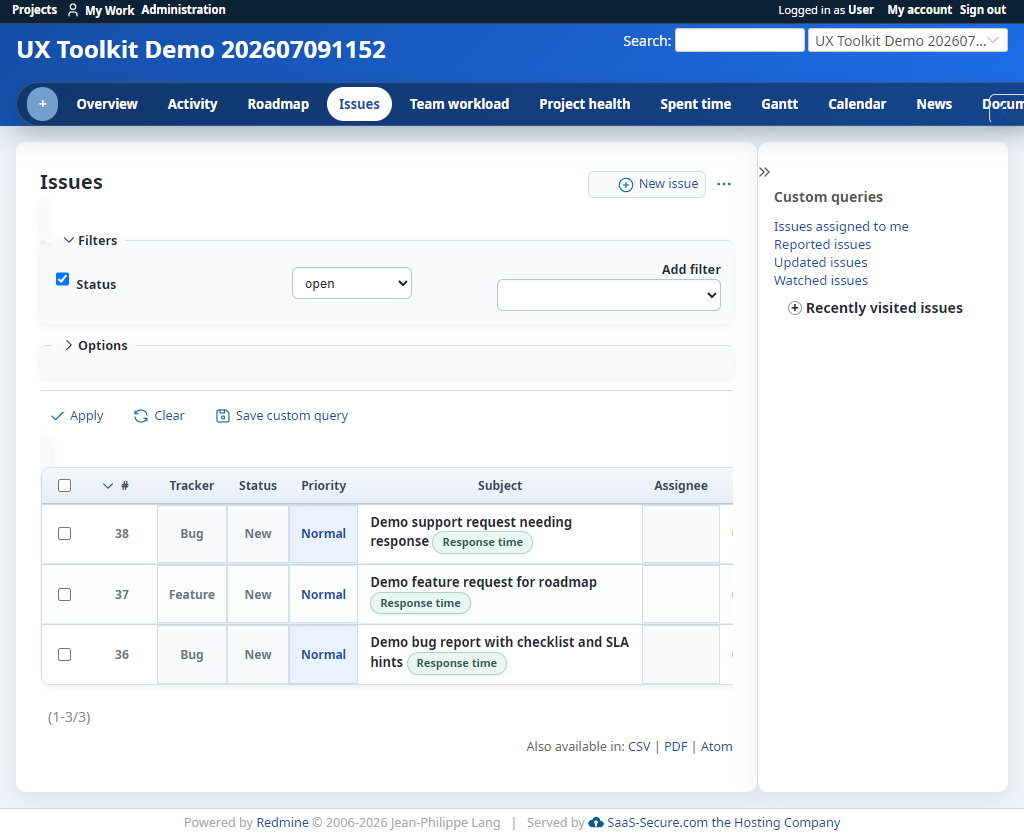This screenshot has width=1024, height=836.
Task: Open issue number 36 link
Action: pos(122,654)
